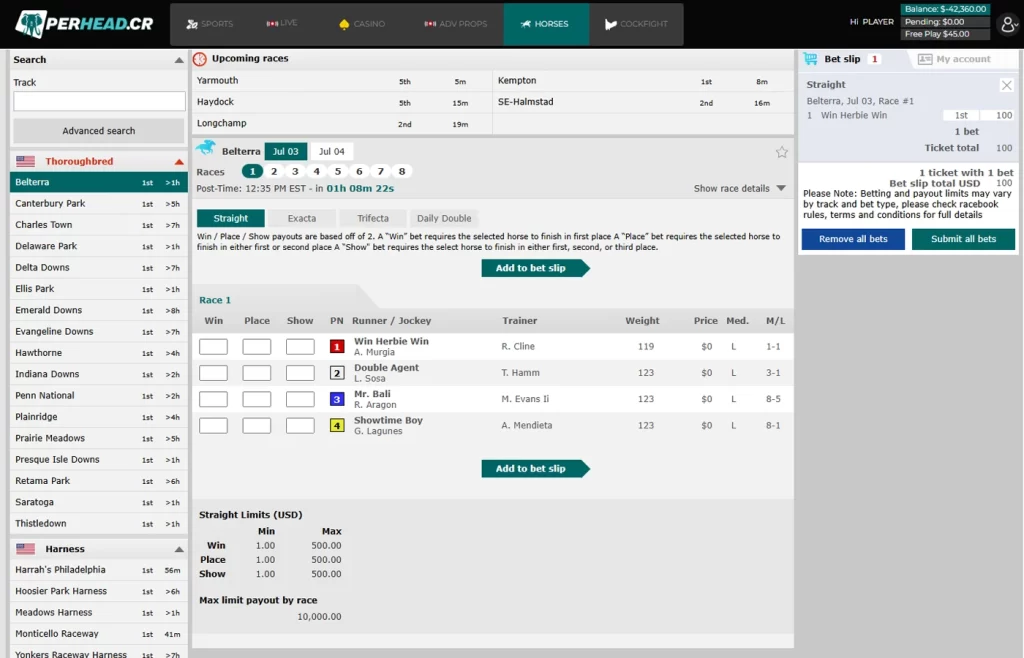Viewport: 1024px width, 658px height.
Task: Remove bet using the X icon
Action: [x=1006, y=85]
